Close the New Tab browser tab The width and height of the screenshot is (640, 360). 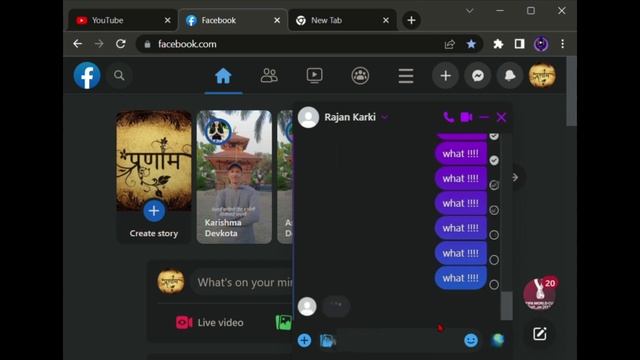[386, 20]
